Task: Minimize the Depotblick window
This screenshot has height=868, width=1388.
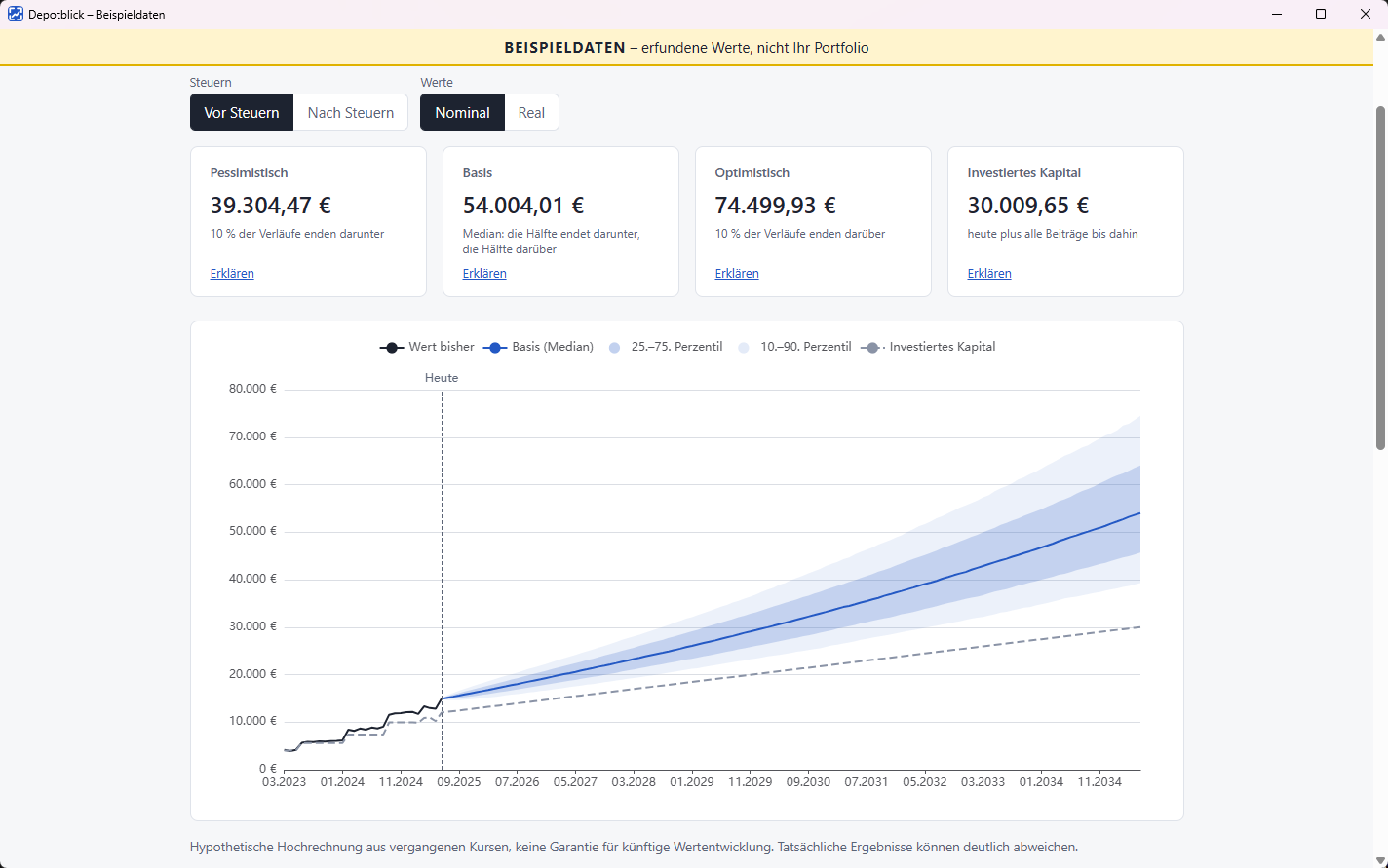Action: click(x=1277, y=14)
